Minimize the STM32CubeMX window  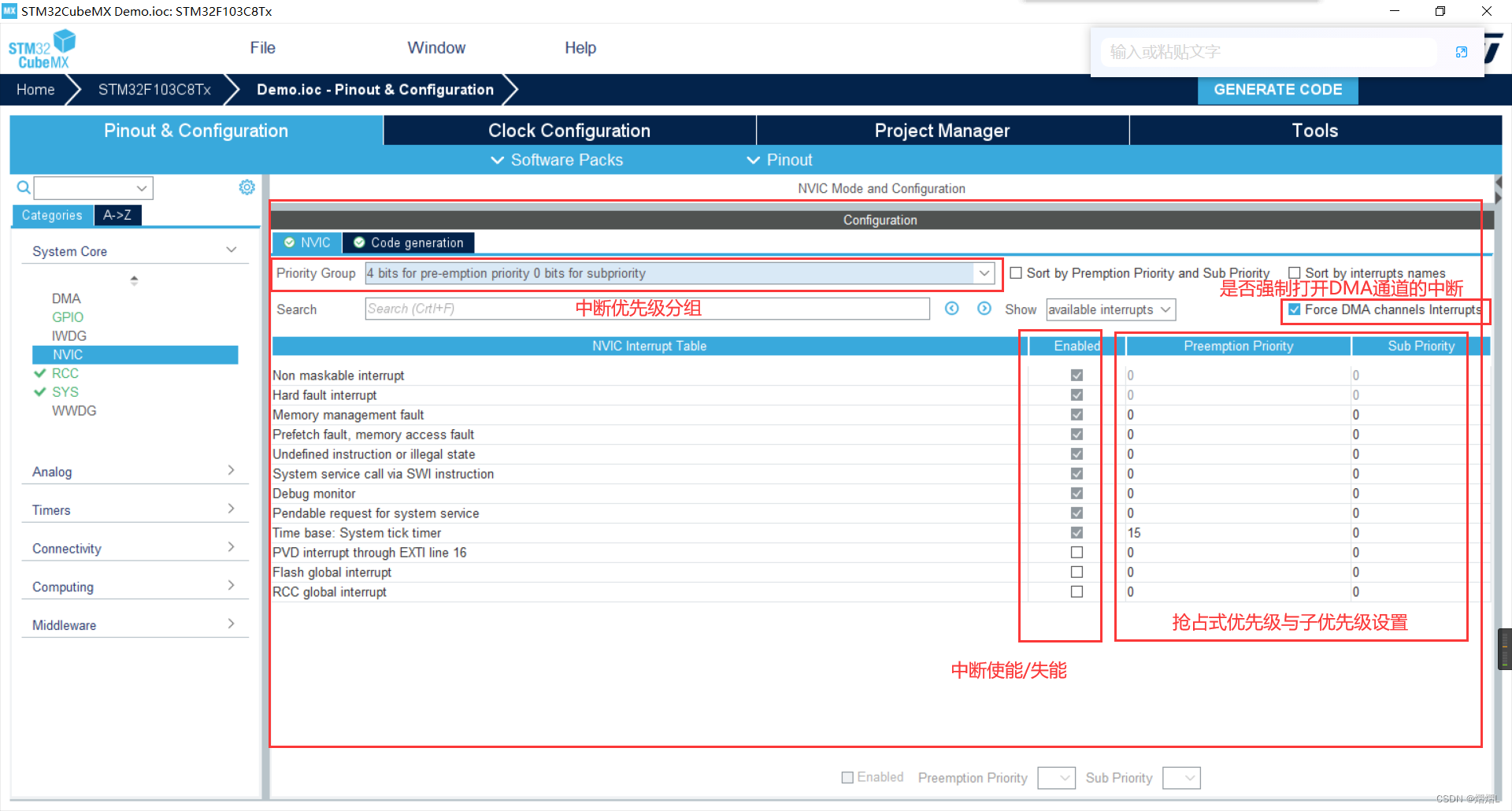click(x=1395, y=11)
